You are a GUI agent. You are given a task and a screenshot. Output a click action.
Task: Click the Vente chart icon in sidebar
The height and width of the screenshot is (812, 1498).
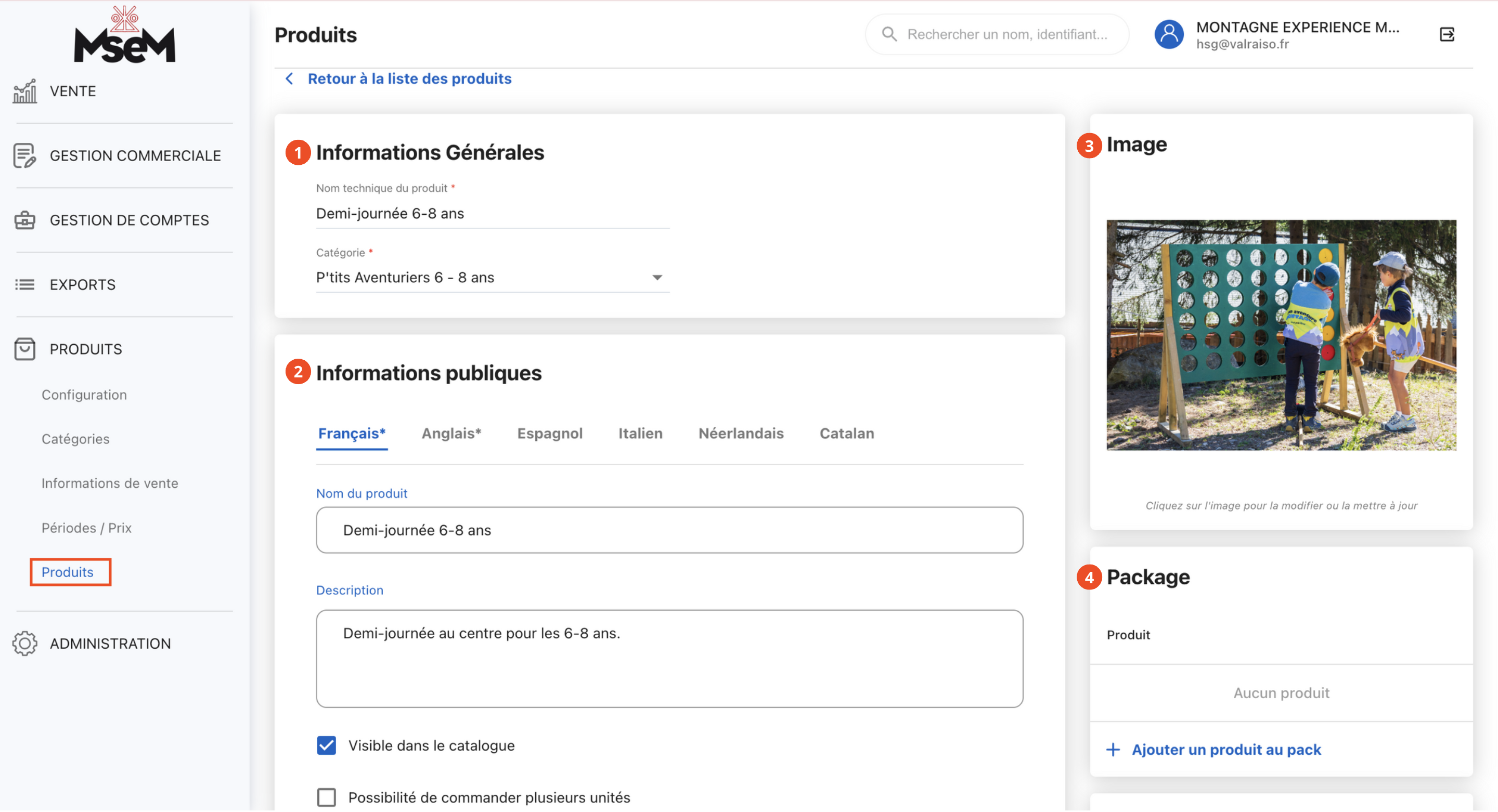click(x=24, y=91)
